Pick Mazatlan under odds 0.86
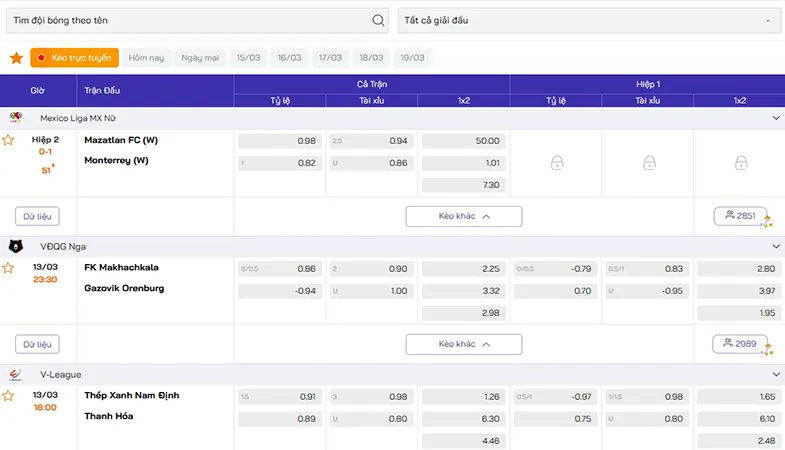 [372, 163]
